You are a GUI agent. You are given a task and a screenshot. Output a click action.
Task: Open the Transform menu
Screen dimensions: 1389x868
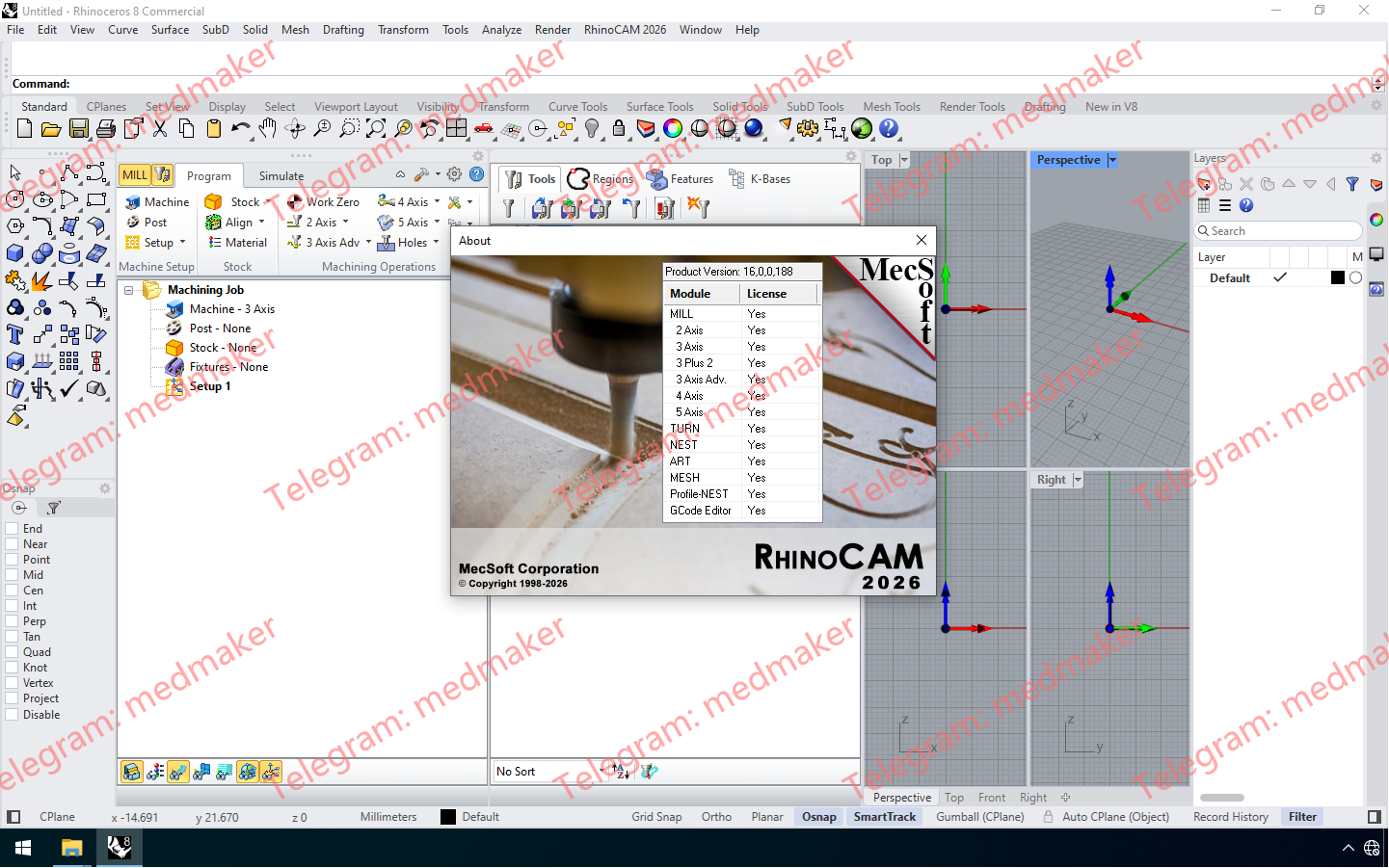[403, 30]
